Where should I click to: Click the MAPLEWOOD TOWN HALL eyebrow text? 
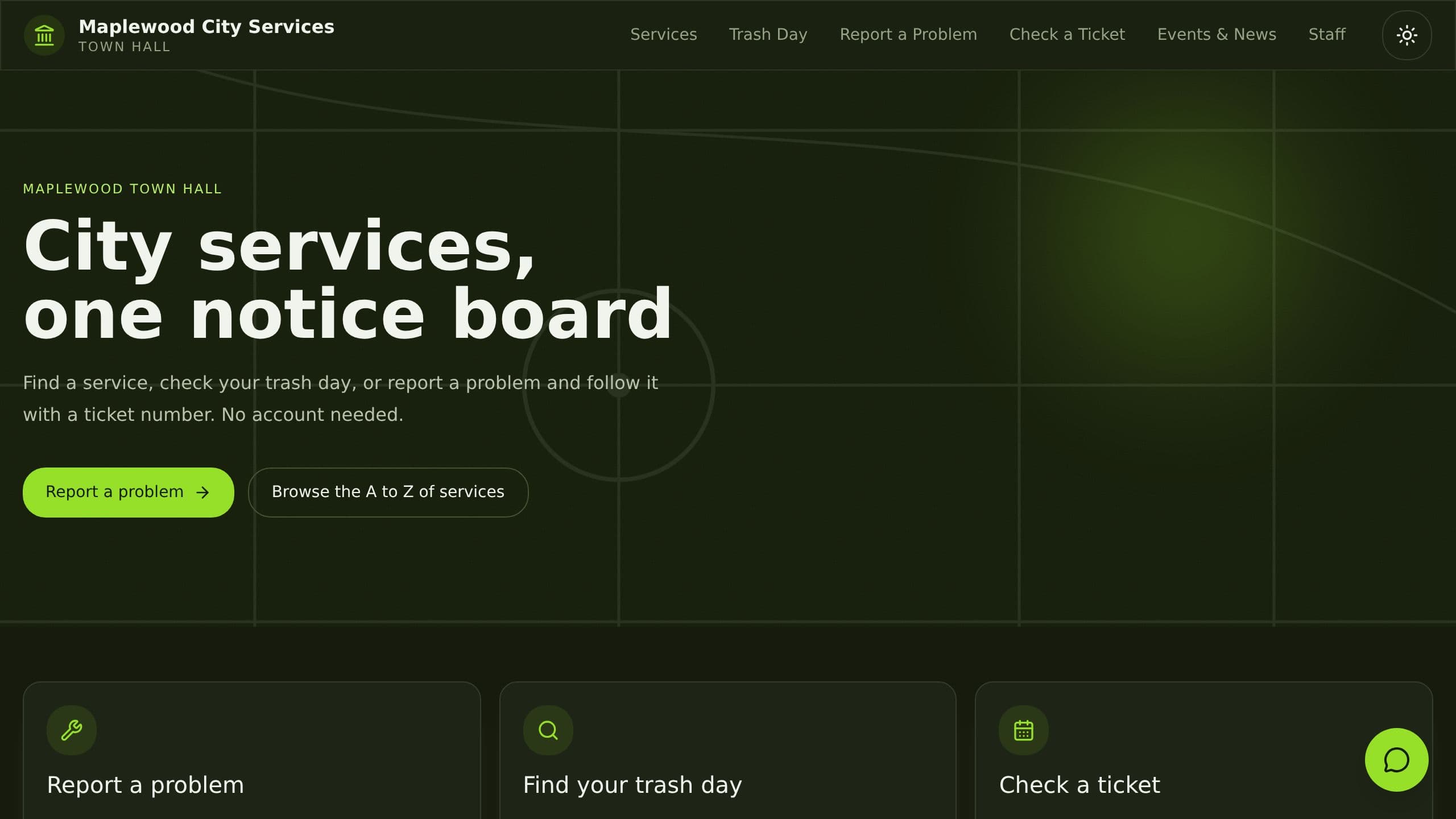(122, 189)
